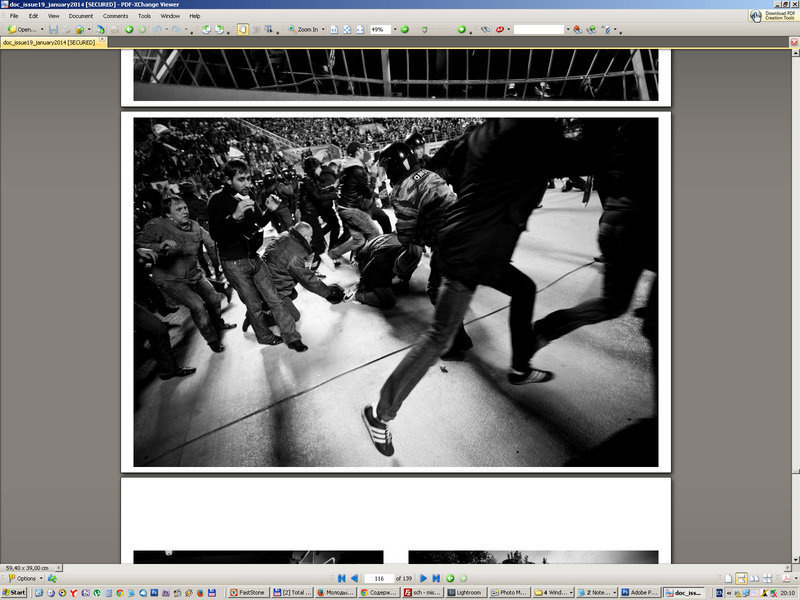Switch to the doc_issue19_january2014 document tab

[48, 45]
